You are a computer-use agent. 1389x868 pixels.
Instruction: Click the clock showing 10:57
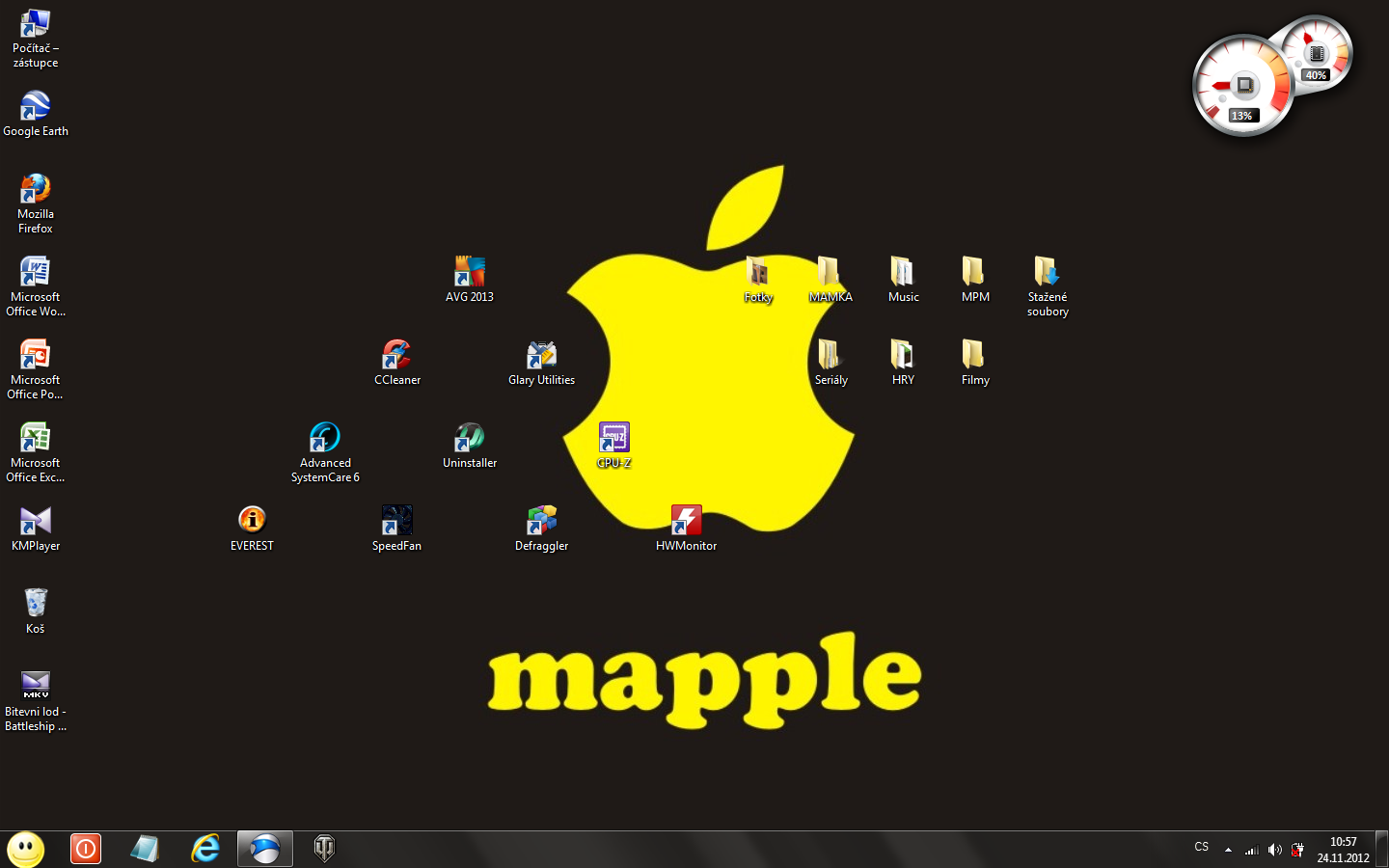(1344, 850)
